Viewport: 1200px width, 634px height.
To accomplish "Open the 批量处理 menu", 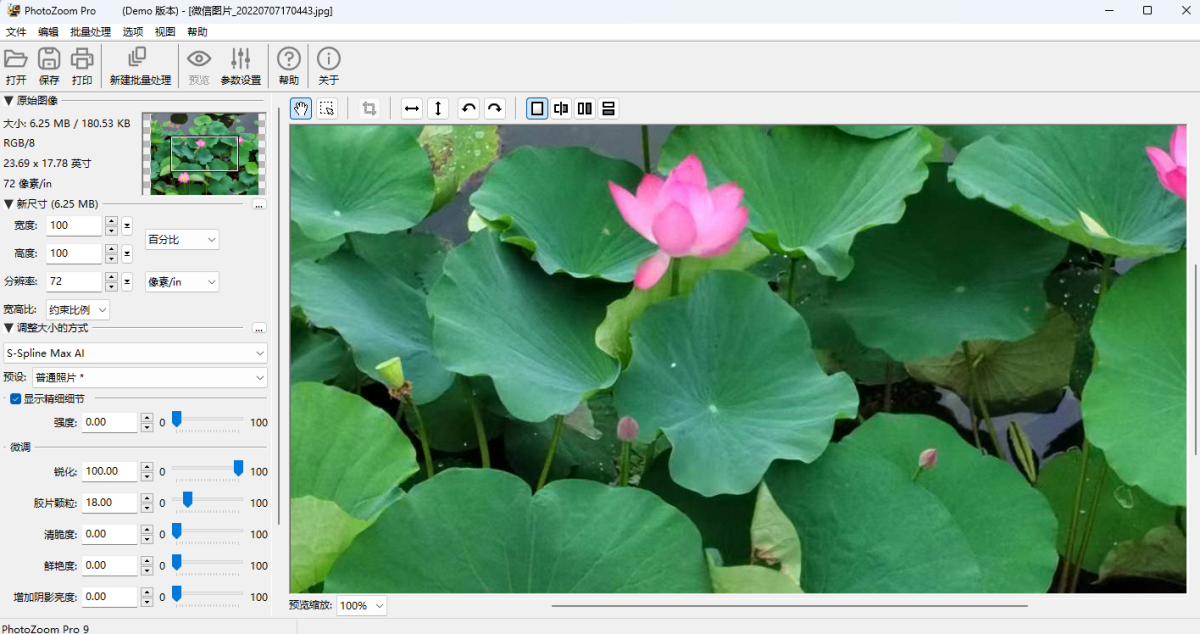I will pos(90,32).
